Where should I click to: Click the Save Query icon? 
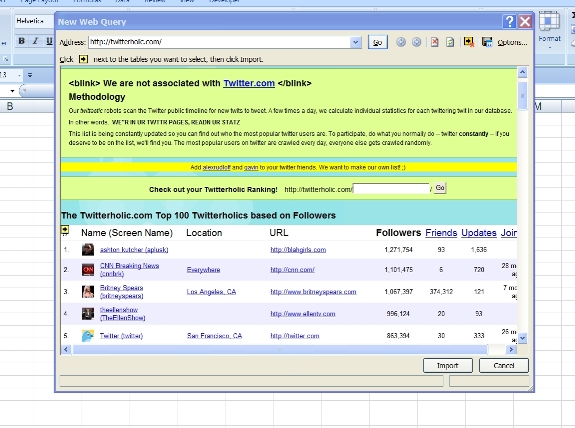tap(487, 42)
